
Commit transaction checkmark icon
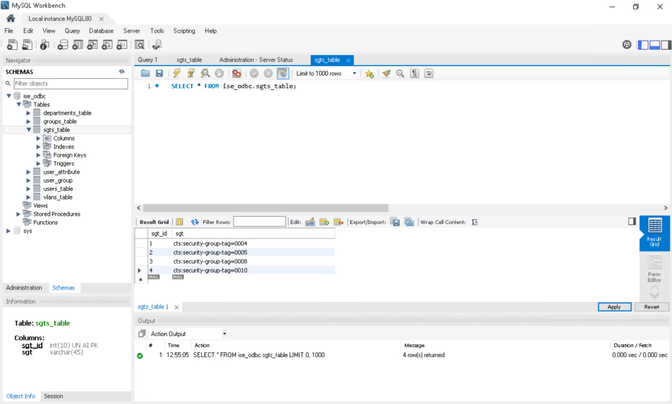(254, 73)
